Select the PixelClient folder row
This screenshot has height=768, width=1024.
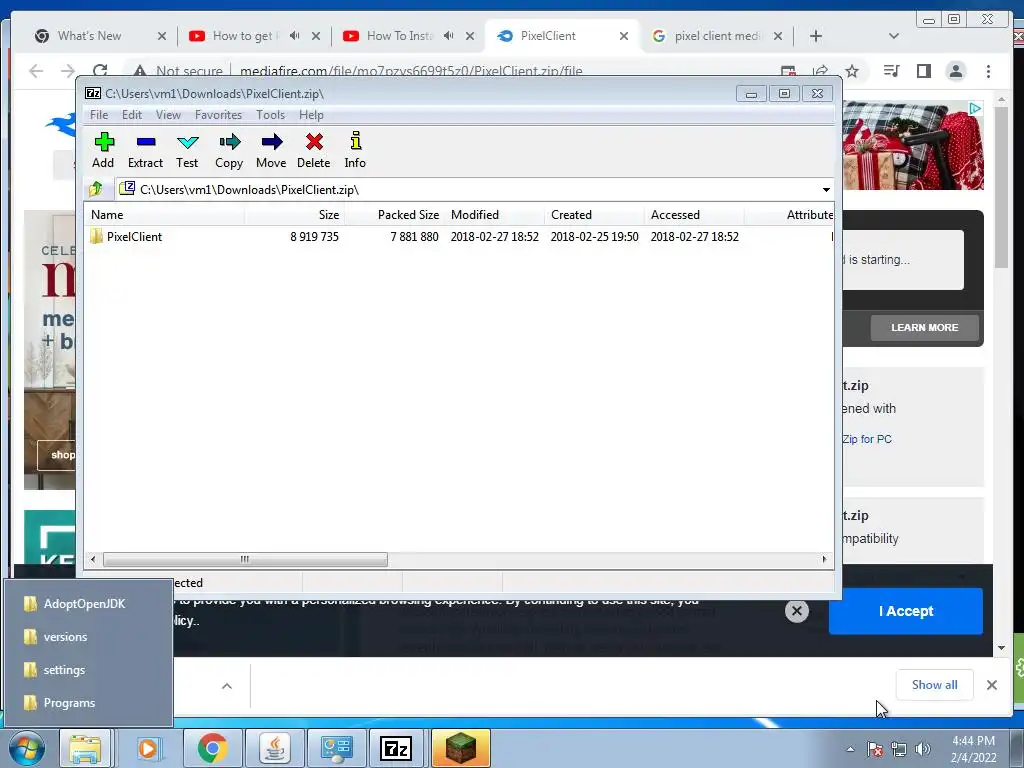458,236
